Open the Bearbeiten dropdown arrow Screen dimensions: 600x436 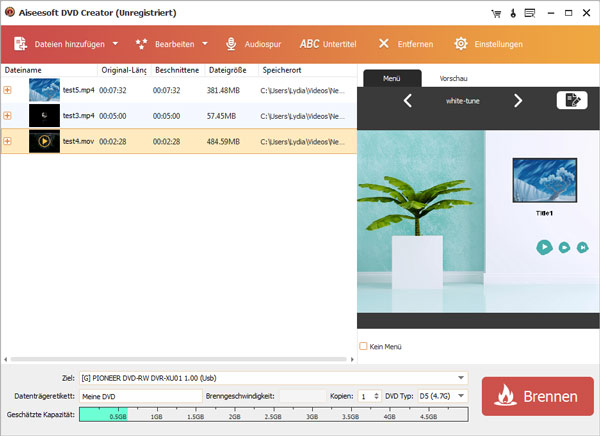[x=205, y=44]
